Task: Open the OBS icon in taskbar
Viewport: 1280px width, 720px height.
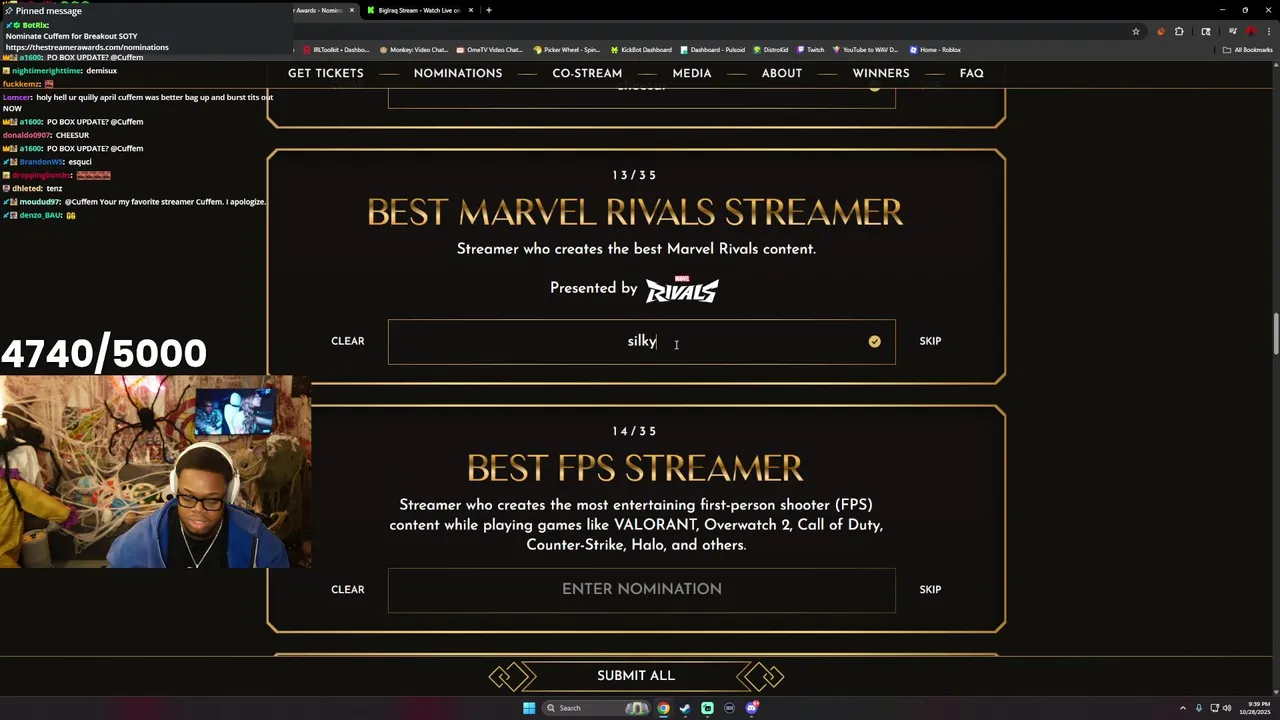Action: click(x=729, y=708)
